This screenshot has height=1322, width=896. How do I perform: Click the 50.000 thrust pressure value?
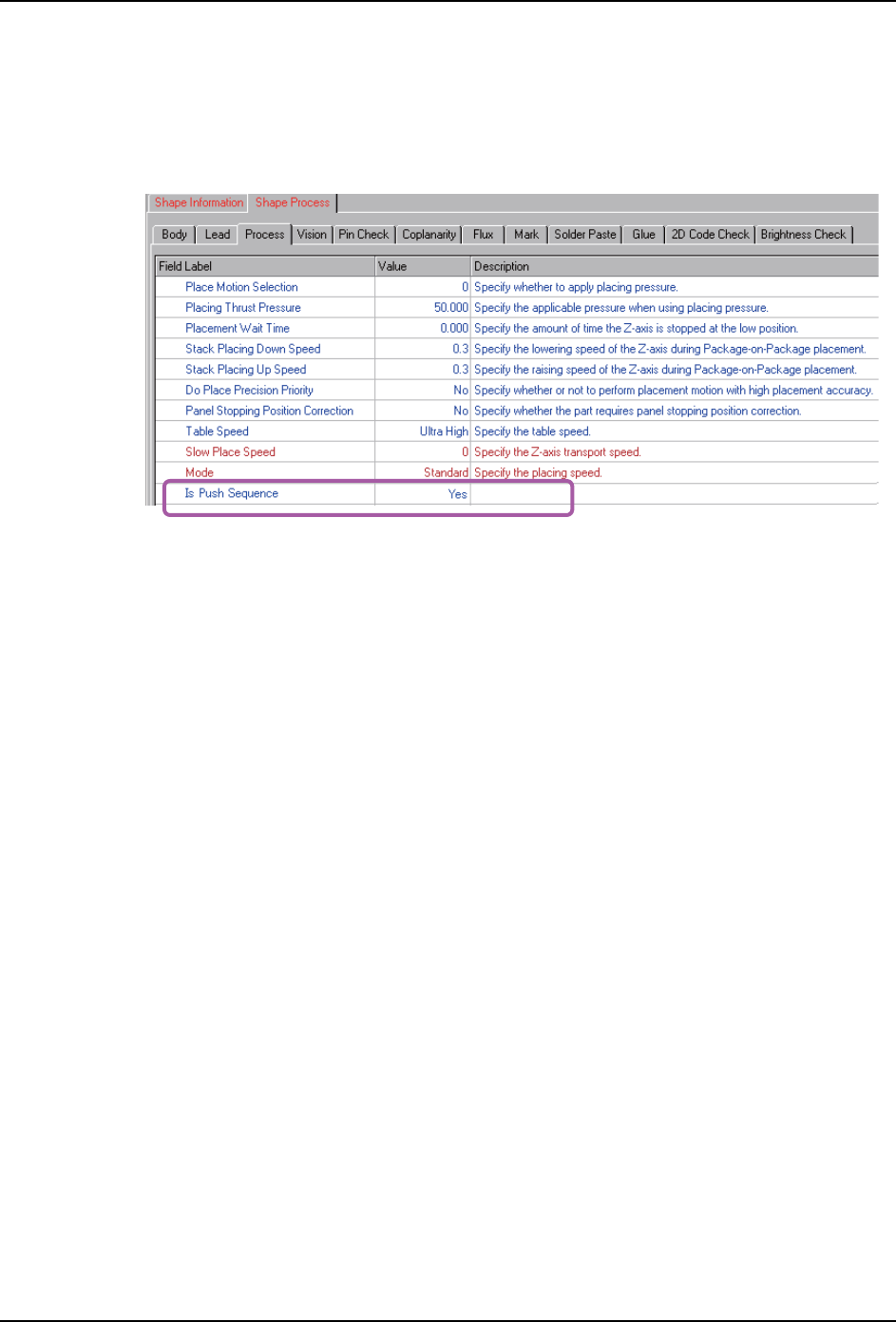click(x=450, y=308)
